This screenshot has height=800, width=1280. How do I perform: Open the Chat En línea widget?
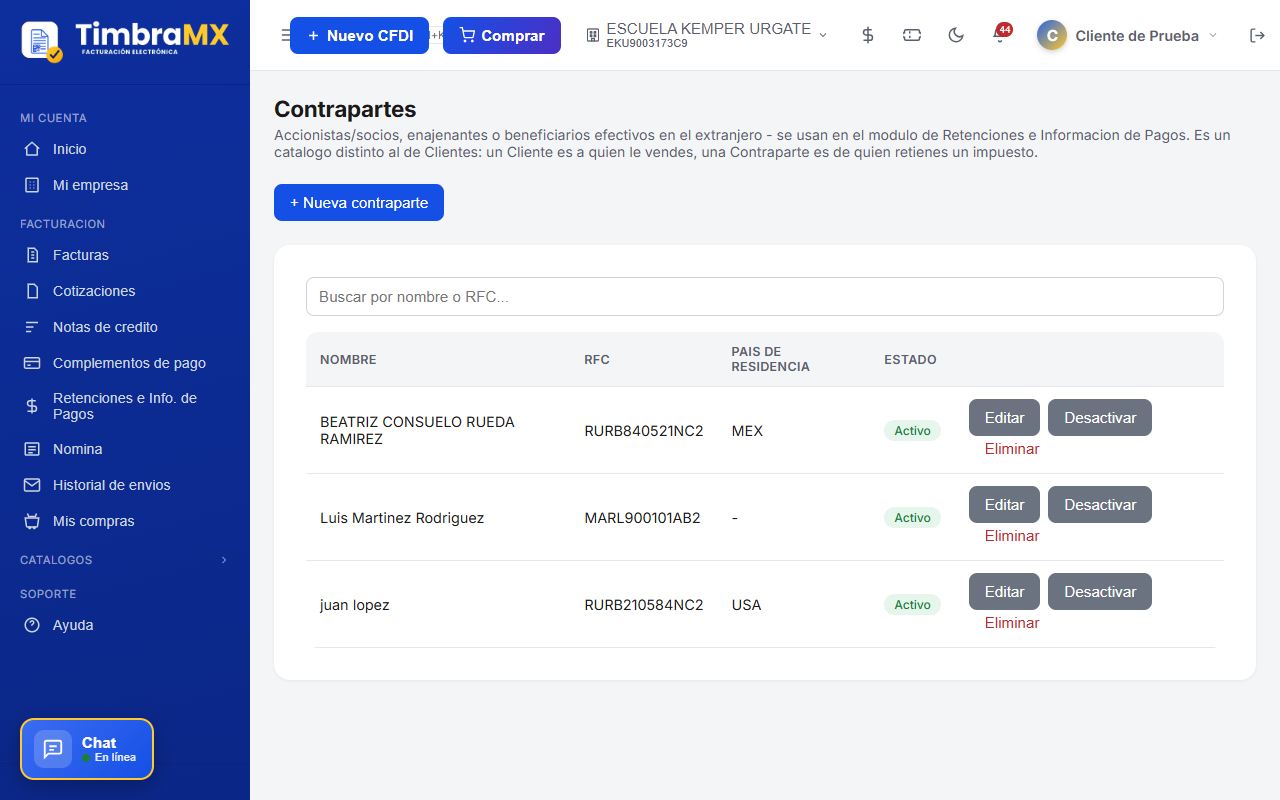click(87, 749)
